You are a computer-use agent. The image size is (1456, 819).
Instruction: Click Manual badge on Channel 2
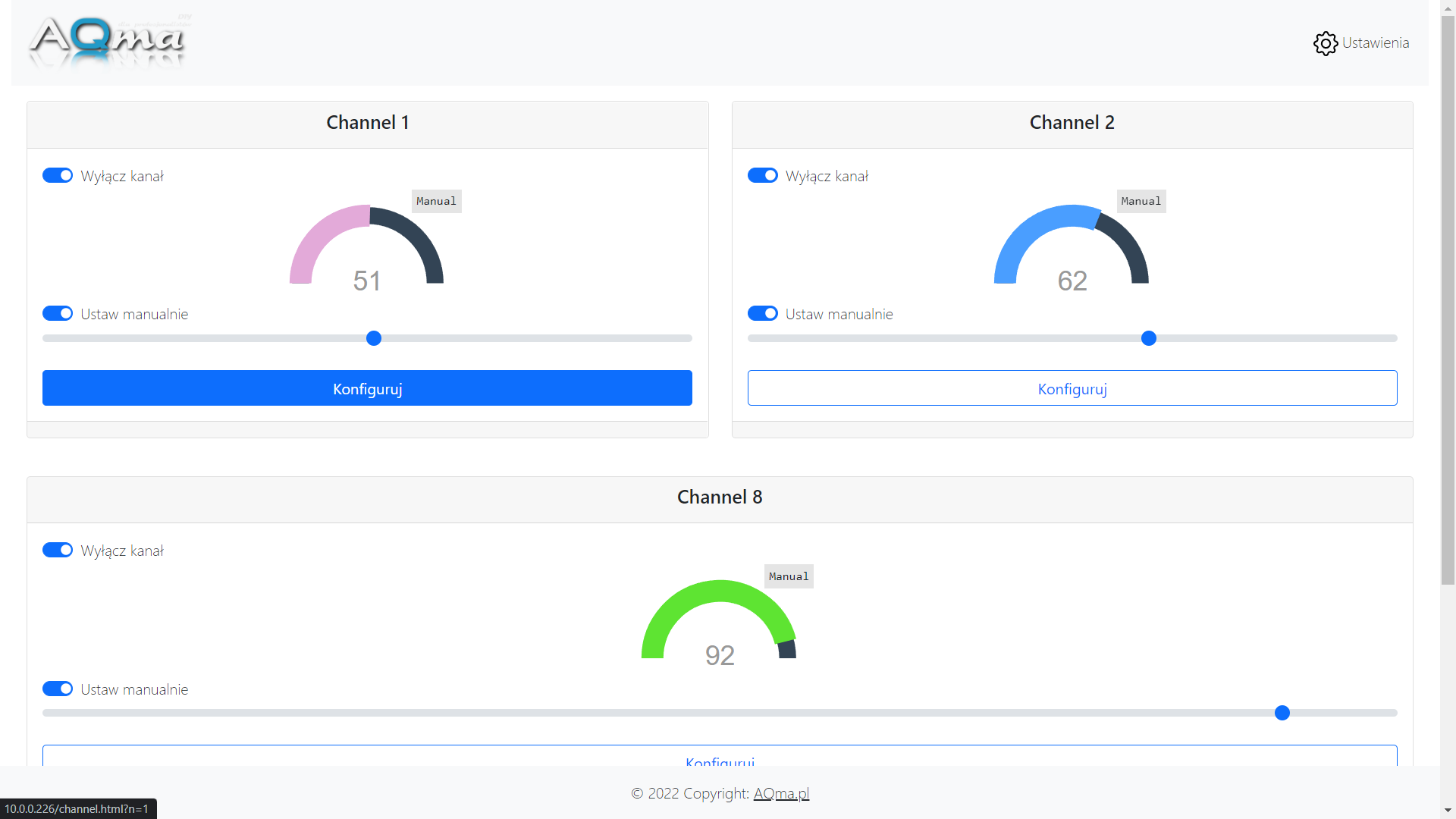[x=1141, y=201]
